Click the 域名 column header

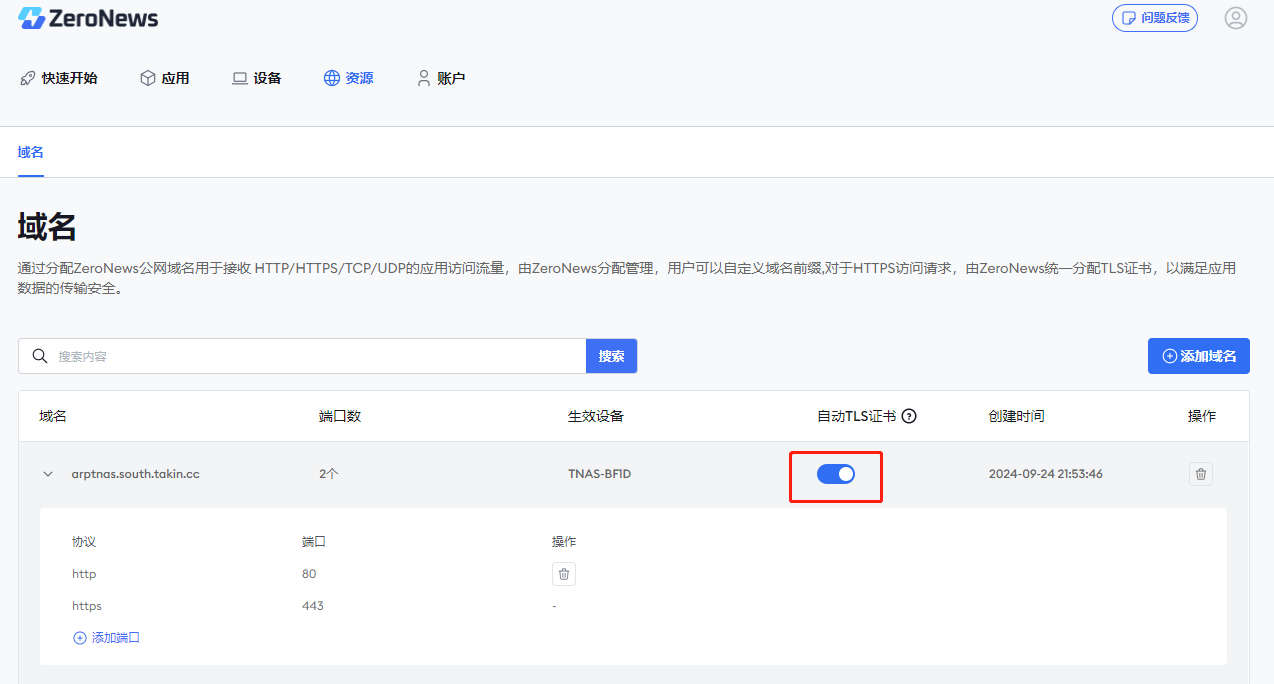pyautogui.click(x=53, y=416)
